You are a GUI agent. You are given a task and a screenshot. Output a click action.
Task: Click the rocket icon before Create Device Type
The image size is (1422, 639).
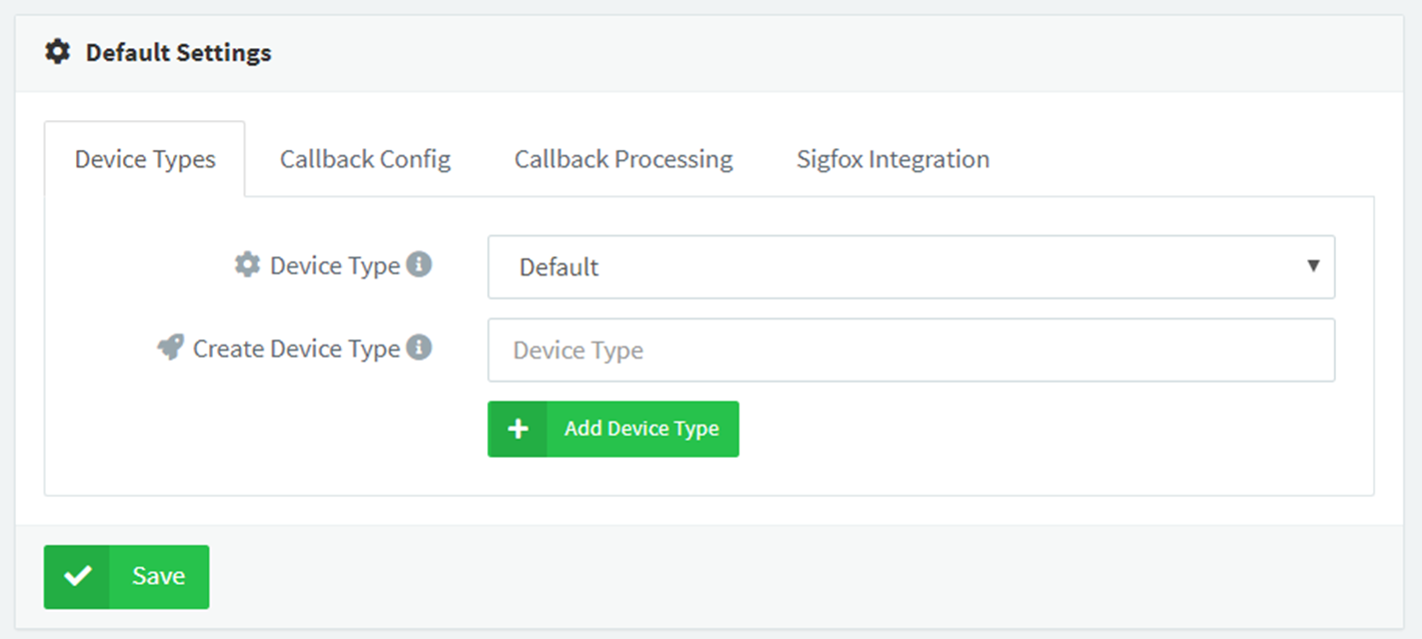point(171,348)
